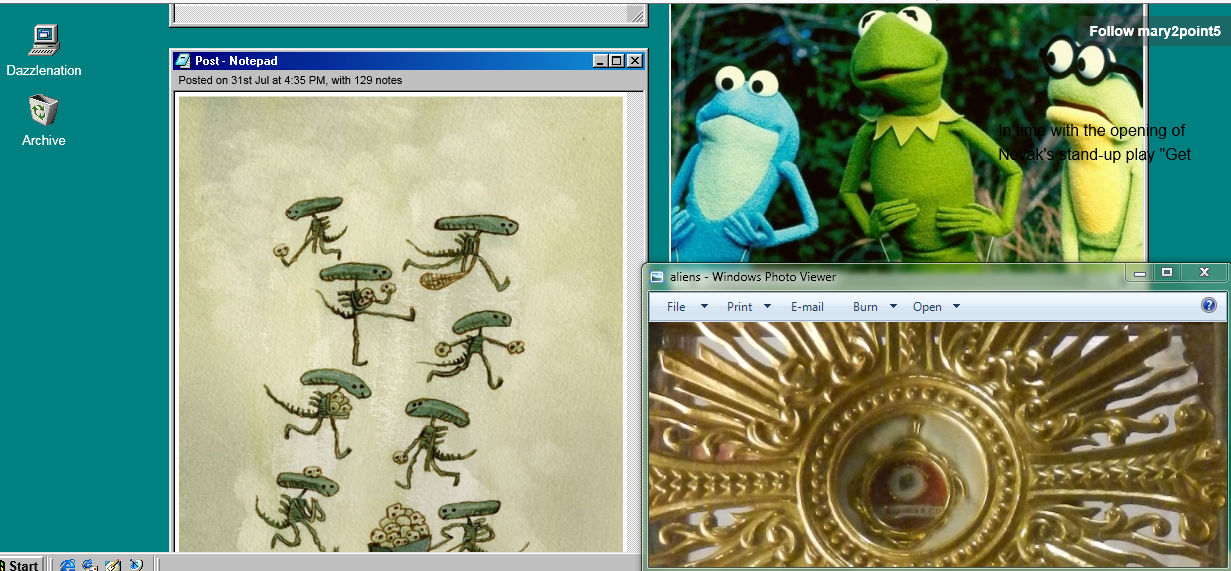Image resolution: width=1231 pixels, height=571 pixels.
Task: Launch Outlook Express from quick launch
Action: pyautogui.click(x=90, y=565)
